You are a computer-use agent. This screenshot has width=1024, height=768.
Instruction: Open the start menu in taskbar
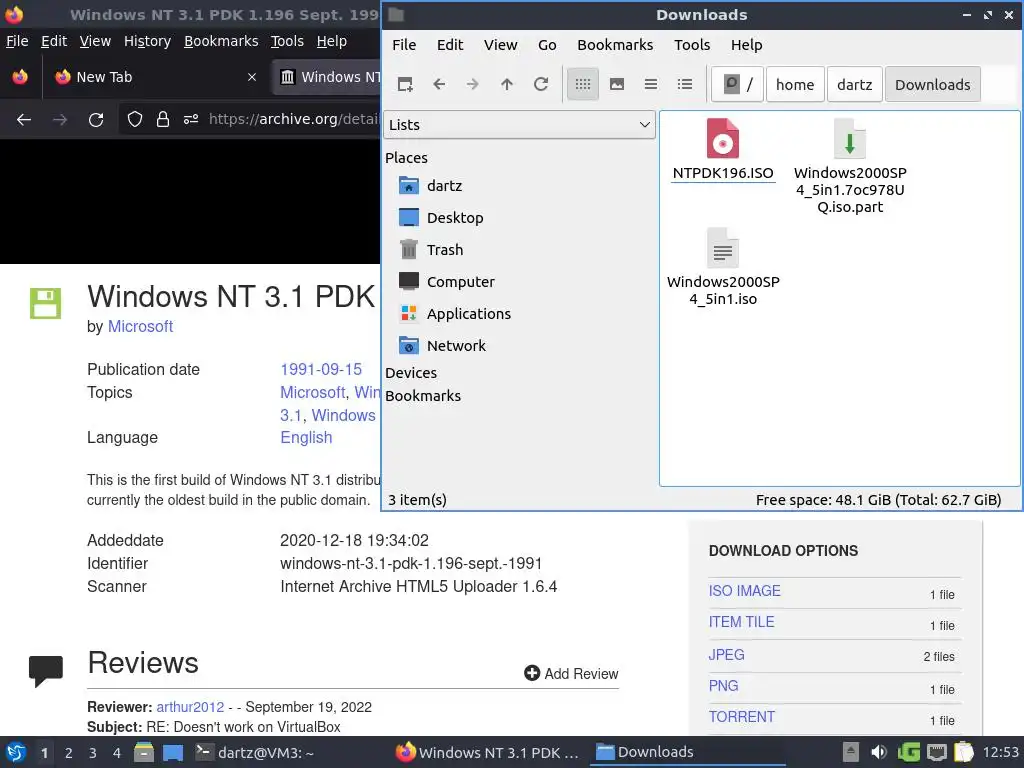[16, 753]
